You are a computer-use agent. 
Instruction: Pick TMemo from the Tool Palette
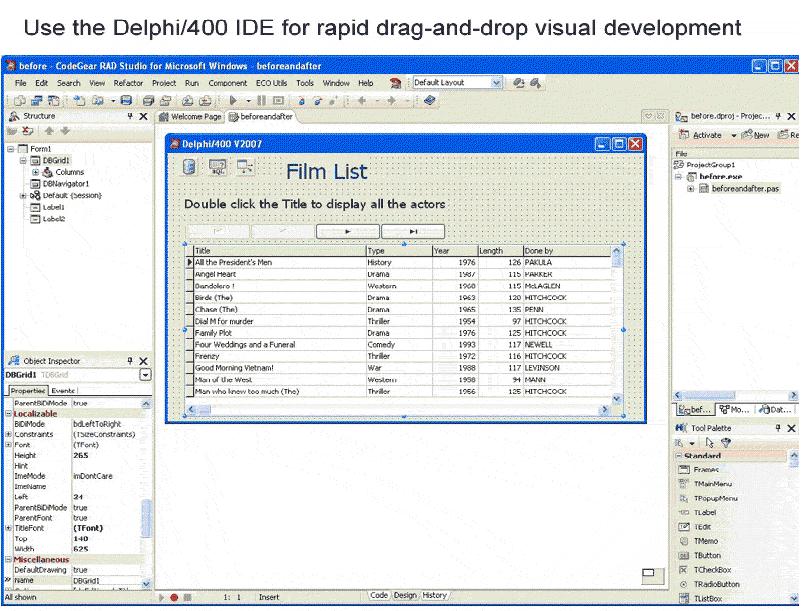(705, 541)
